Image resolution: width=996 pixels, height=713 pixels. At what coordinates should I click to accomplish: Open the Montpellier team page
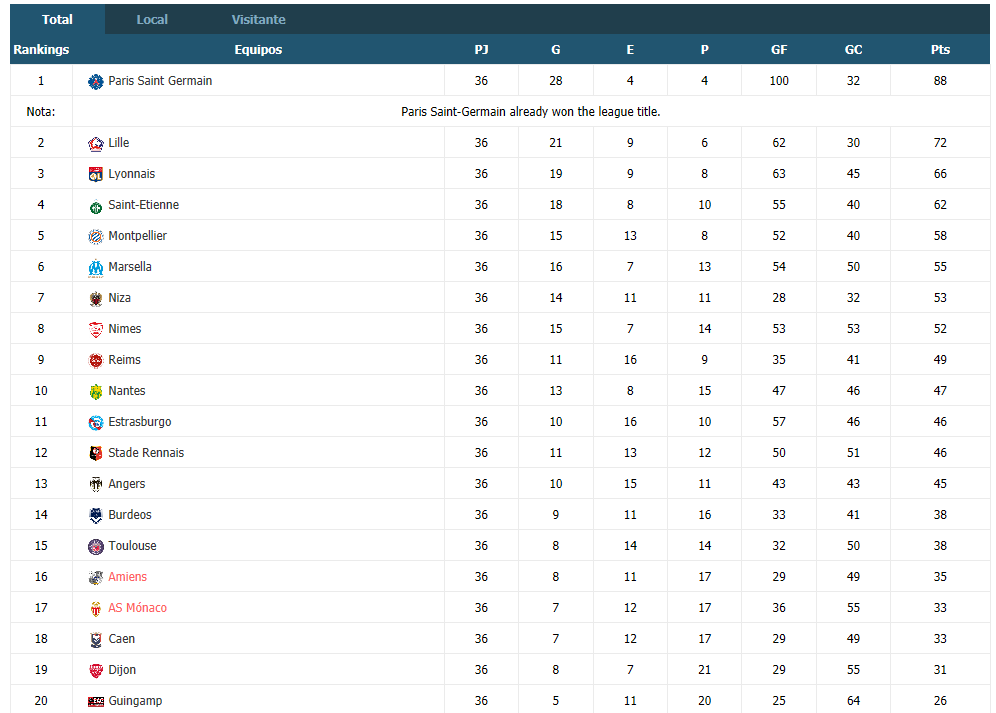tap(137, 236)
